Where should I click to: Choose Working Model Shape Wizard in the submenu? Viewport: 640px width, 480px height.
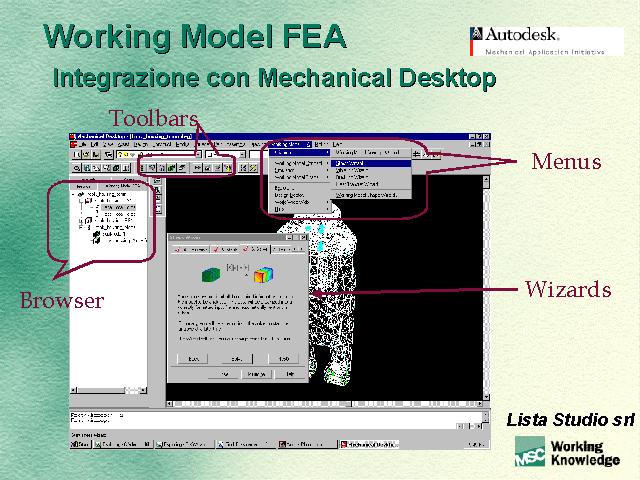tap(371, 195)
